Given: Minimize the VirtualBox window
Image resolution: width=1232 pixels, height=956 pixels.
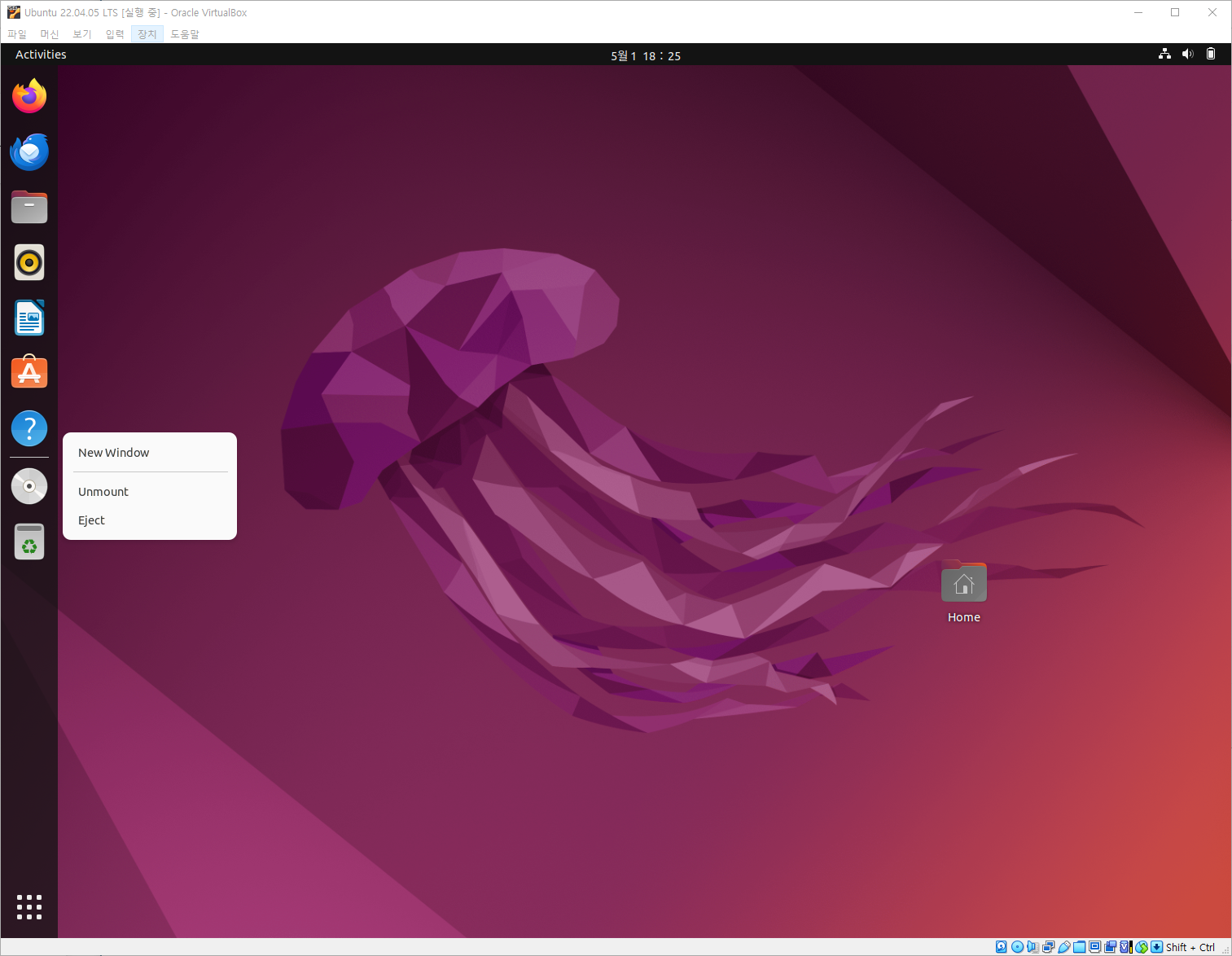Looking at the screenshot, I should (1138, 12).
